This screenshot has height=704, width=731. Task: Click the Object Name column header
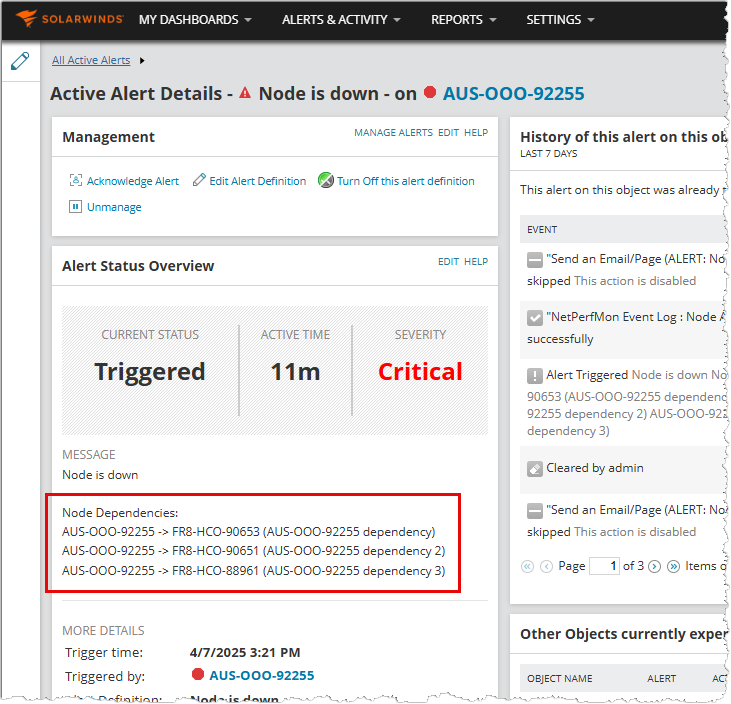point(559,678)
